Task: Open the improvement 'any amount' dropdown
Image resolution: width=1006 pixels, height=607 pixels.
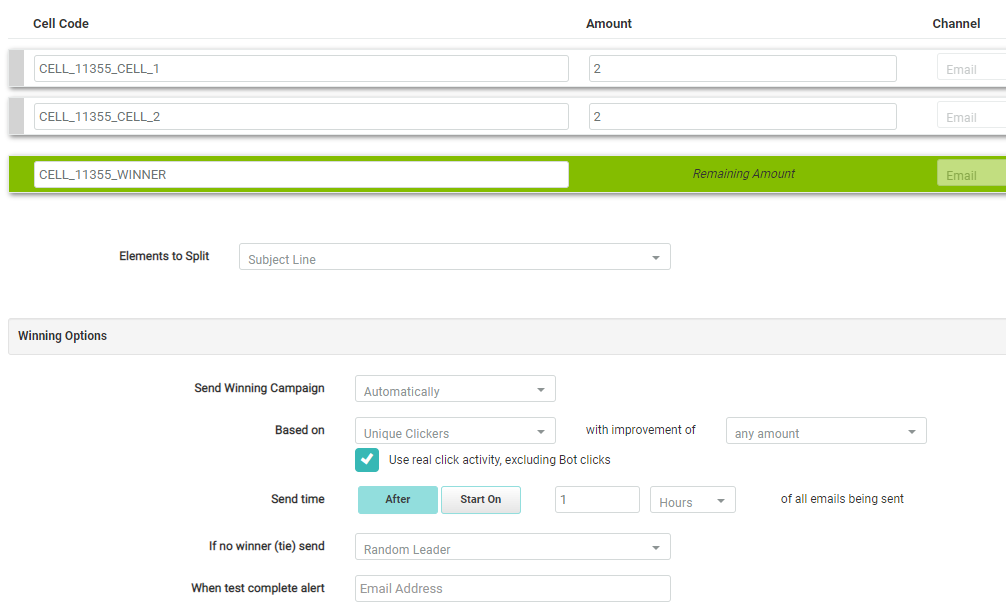Action: [x=826, y=432]
